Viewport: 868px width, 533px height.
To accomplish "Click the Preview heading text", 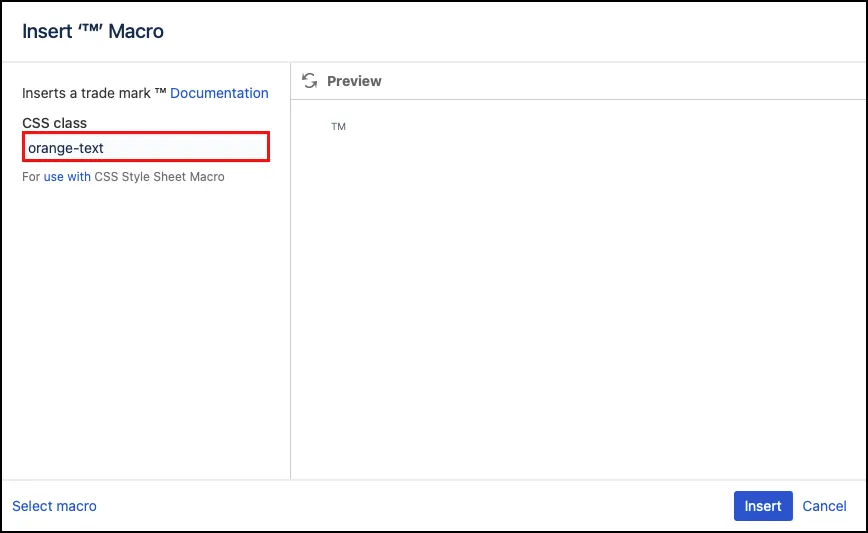I will click(x=354, y=81).
